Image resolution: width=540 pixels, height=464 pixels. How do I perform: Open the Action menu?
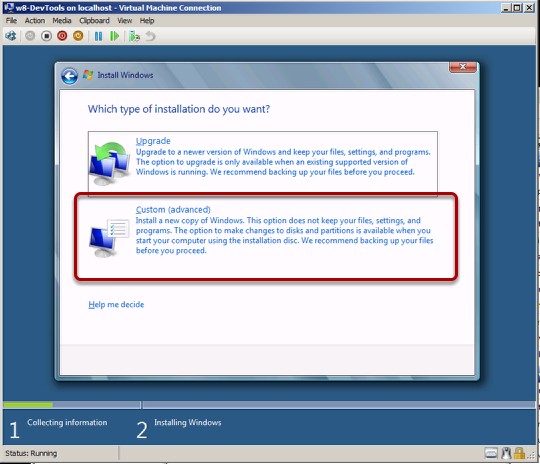34,21
